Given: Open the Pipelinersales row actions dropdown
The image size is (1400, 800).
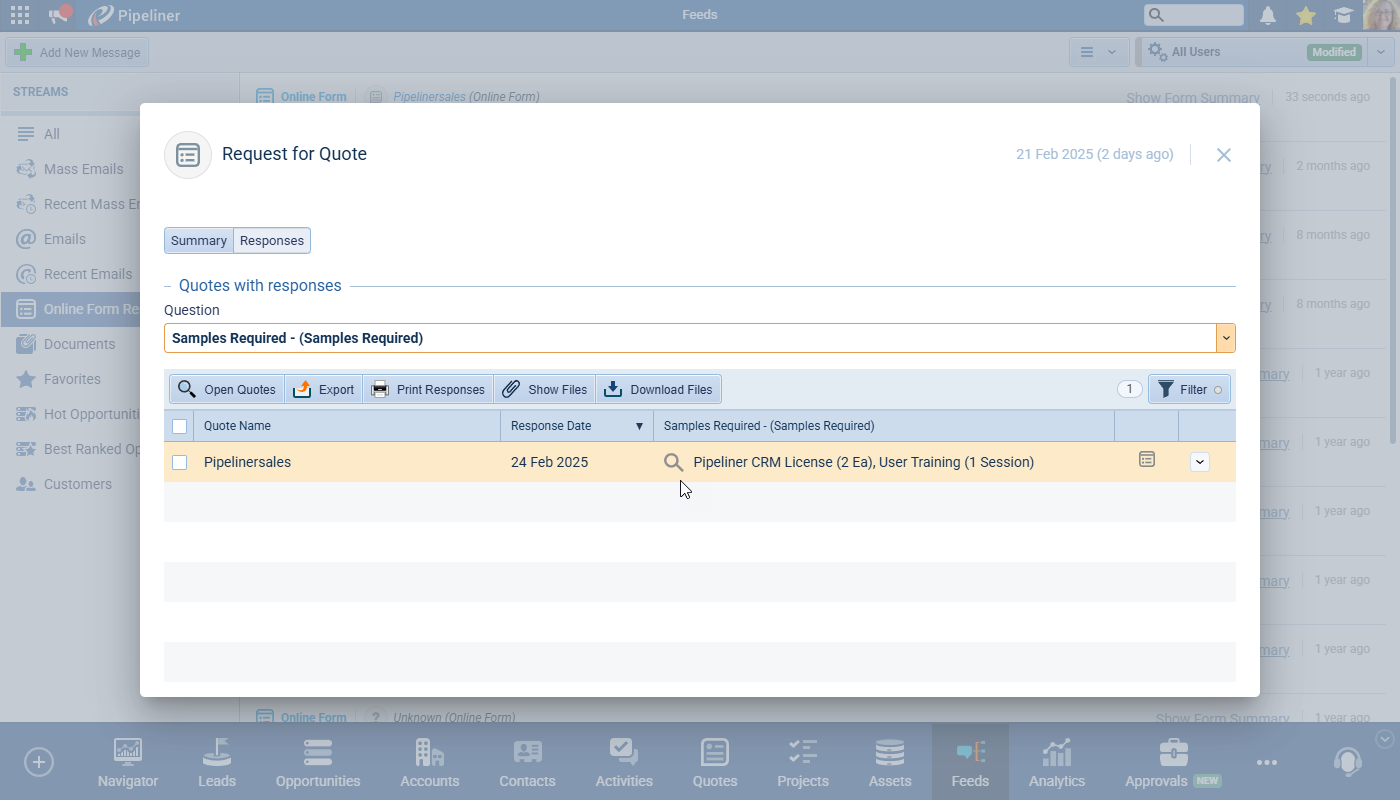Looking at the screenshot, I should [x=1200, y=462].
